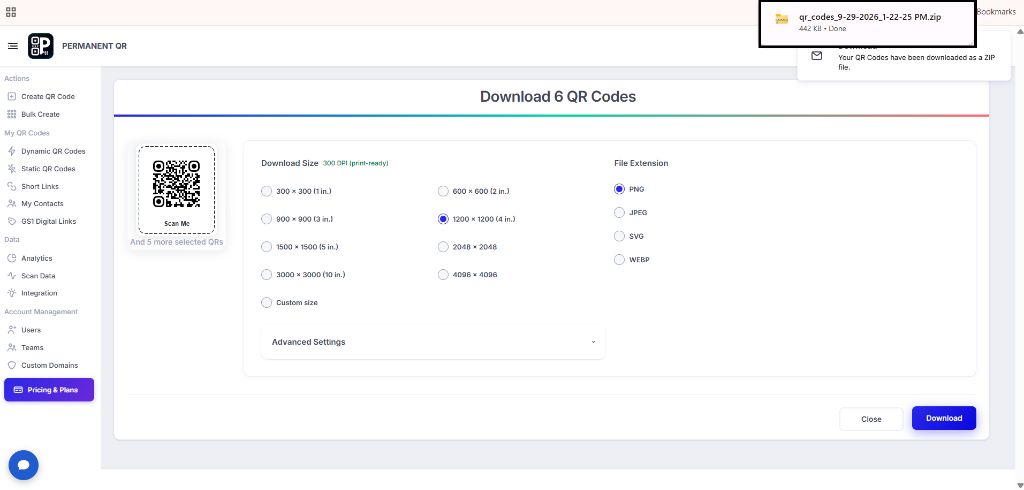Click the Bulk Create grid icon
Viewport: 1024px width, 490px height.
tap(11, 114)
